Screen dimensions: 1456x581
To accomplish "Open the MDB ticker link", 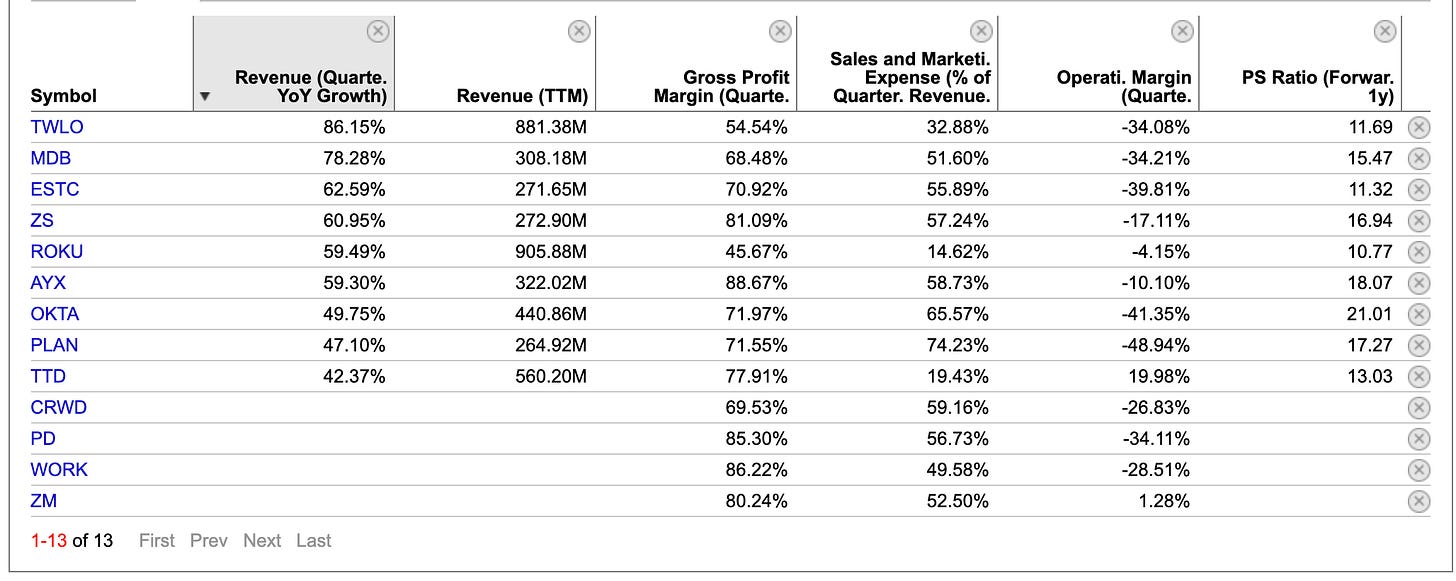I will [x=51, y=158].
